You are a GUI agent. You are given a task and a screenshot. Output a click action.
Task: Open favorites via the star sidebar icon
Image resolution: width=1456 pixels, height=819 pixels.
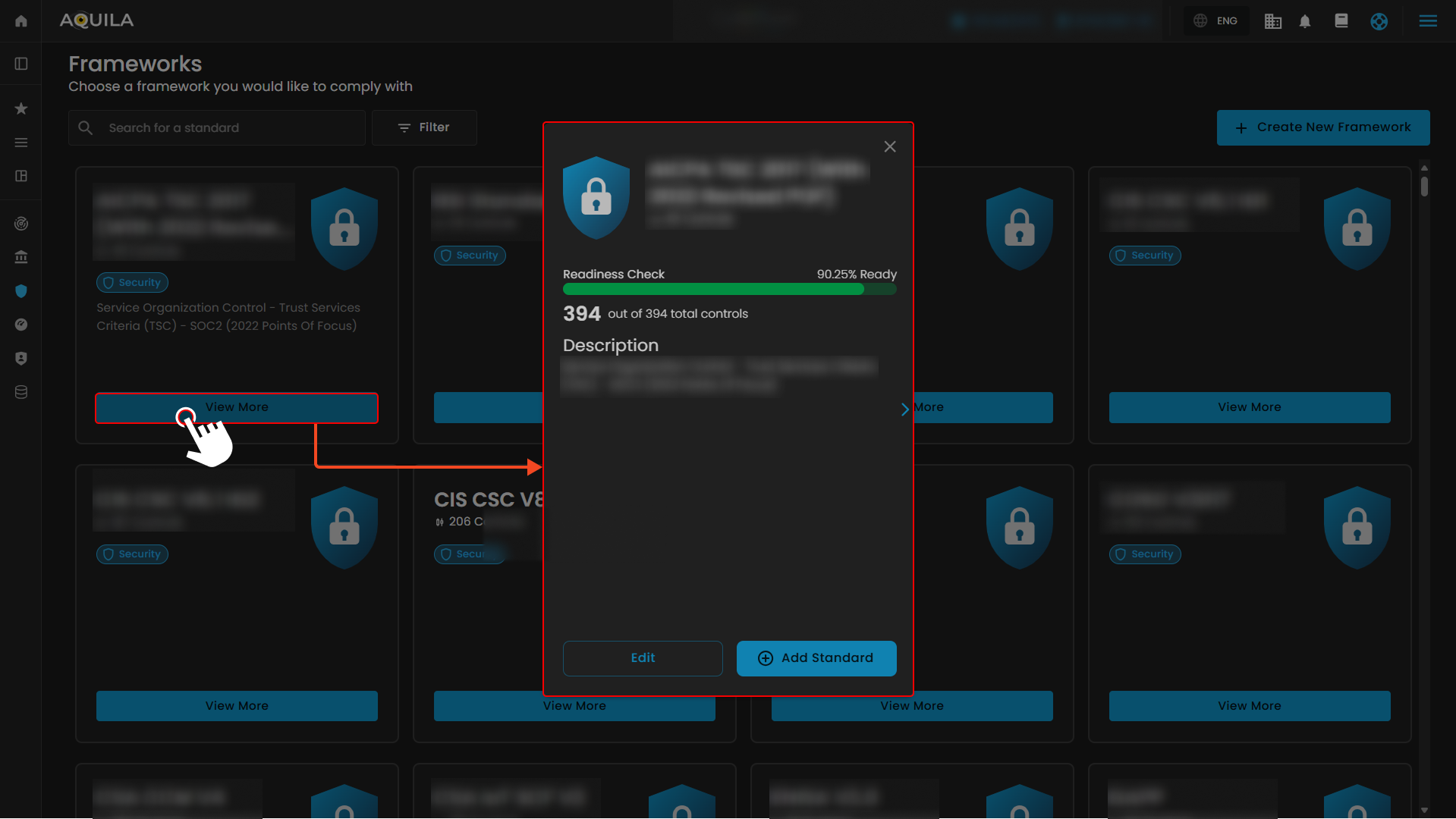21,108
